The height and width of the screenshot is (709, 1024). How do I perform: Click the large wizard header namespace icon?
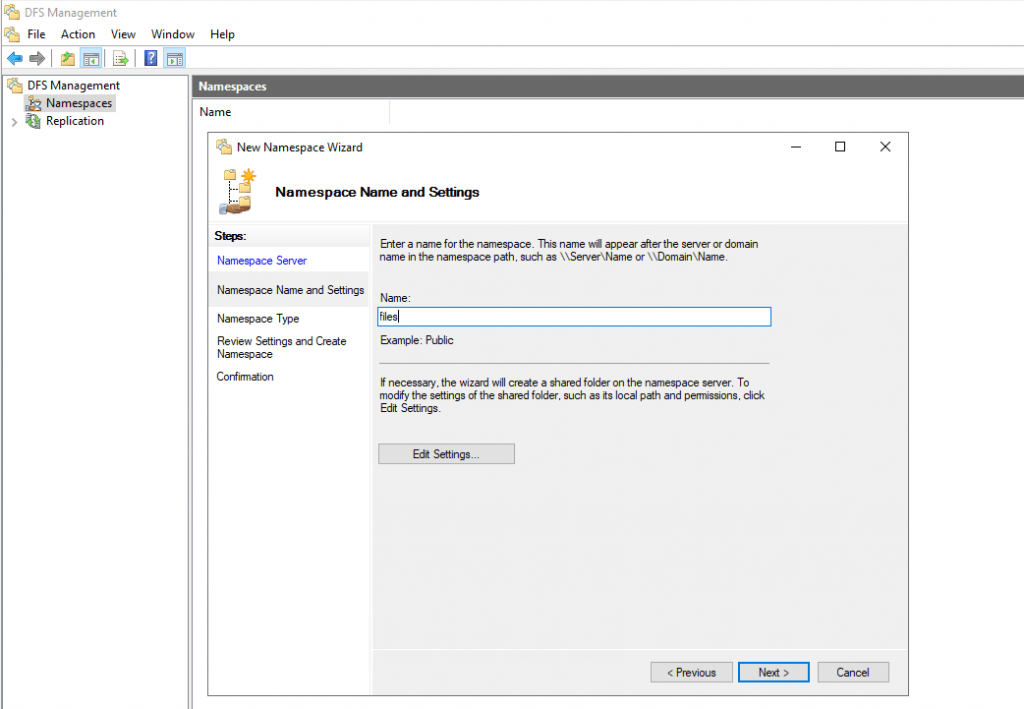(237, 191)
